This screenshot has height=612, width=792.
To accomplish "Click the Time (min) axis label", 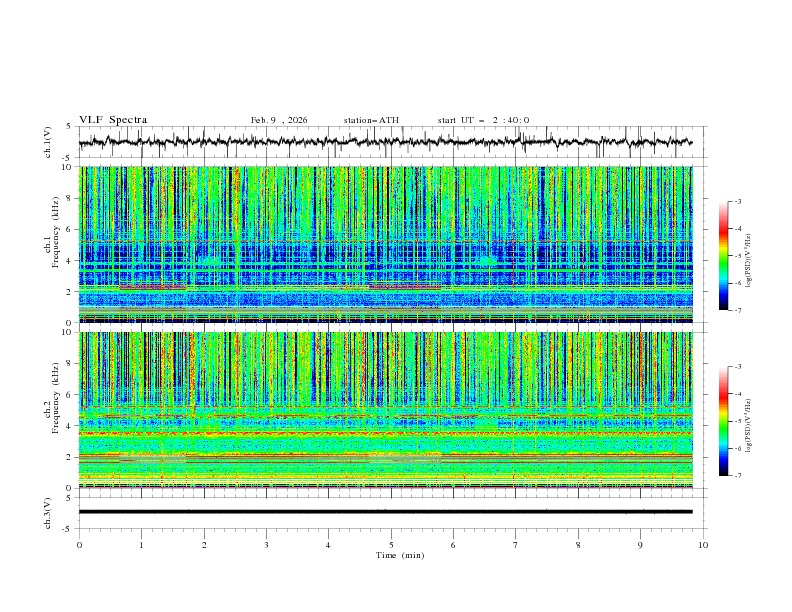I will 391,554.
